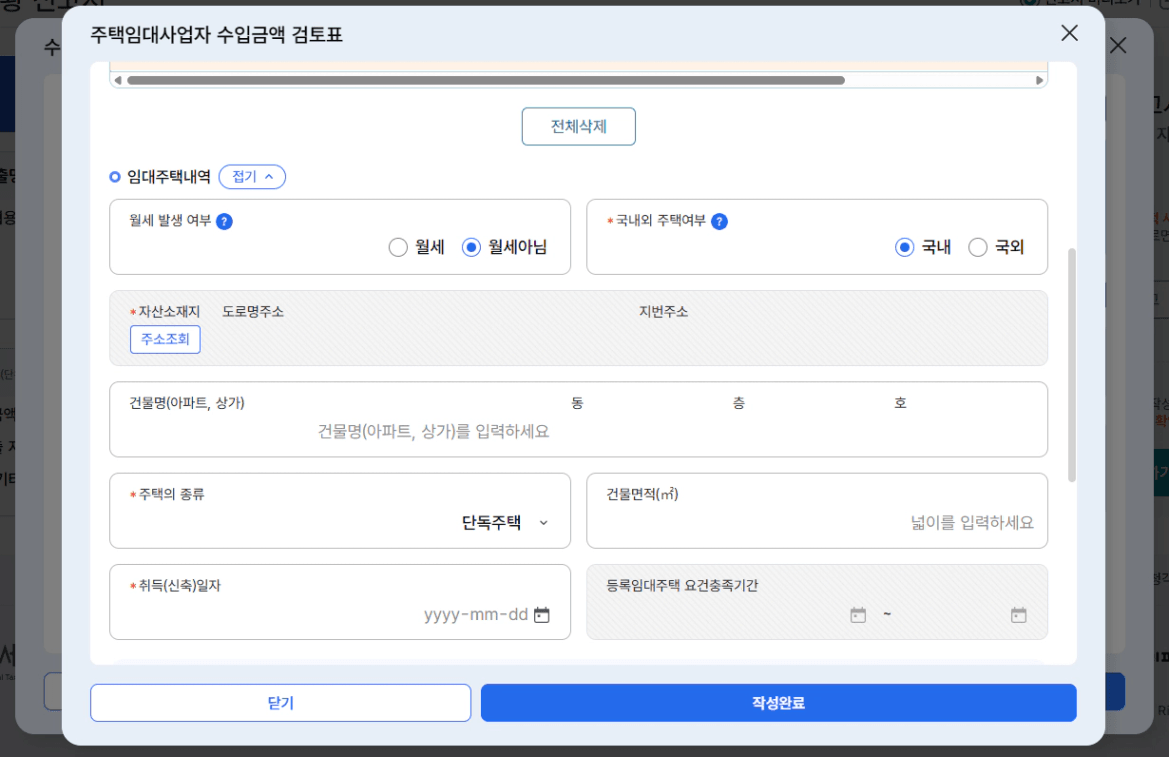
Task: Select the 월세아님 radio button
Action: coord(472,247)
